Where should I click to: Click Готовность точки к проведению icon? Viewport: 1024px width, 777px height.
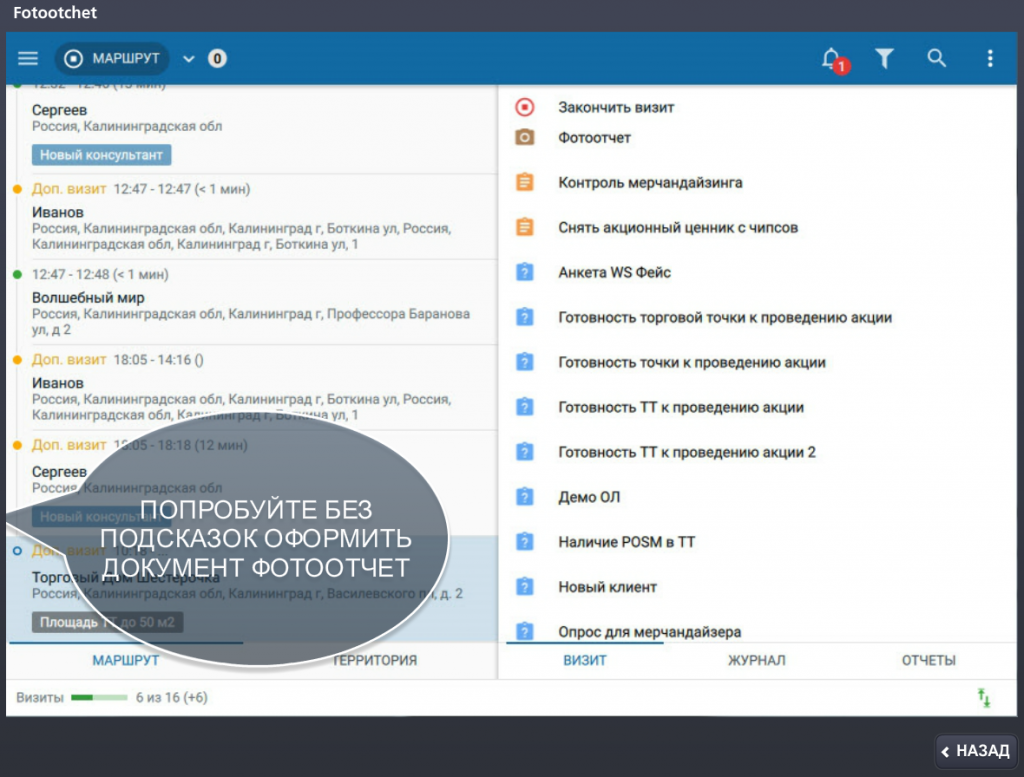(x=524, y=362)
